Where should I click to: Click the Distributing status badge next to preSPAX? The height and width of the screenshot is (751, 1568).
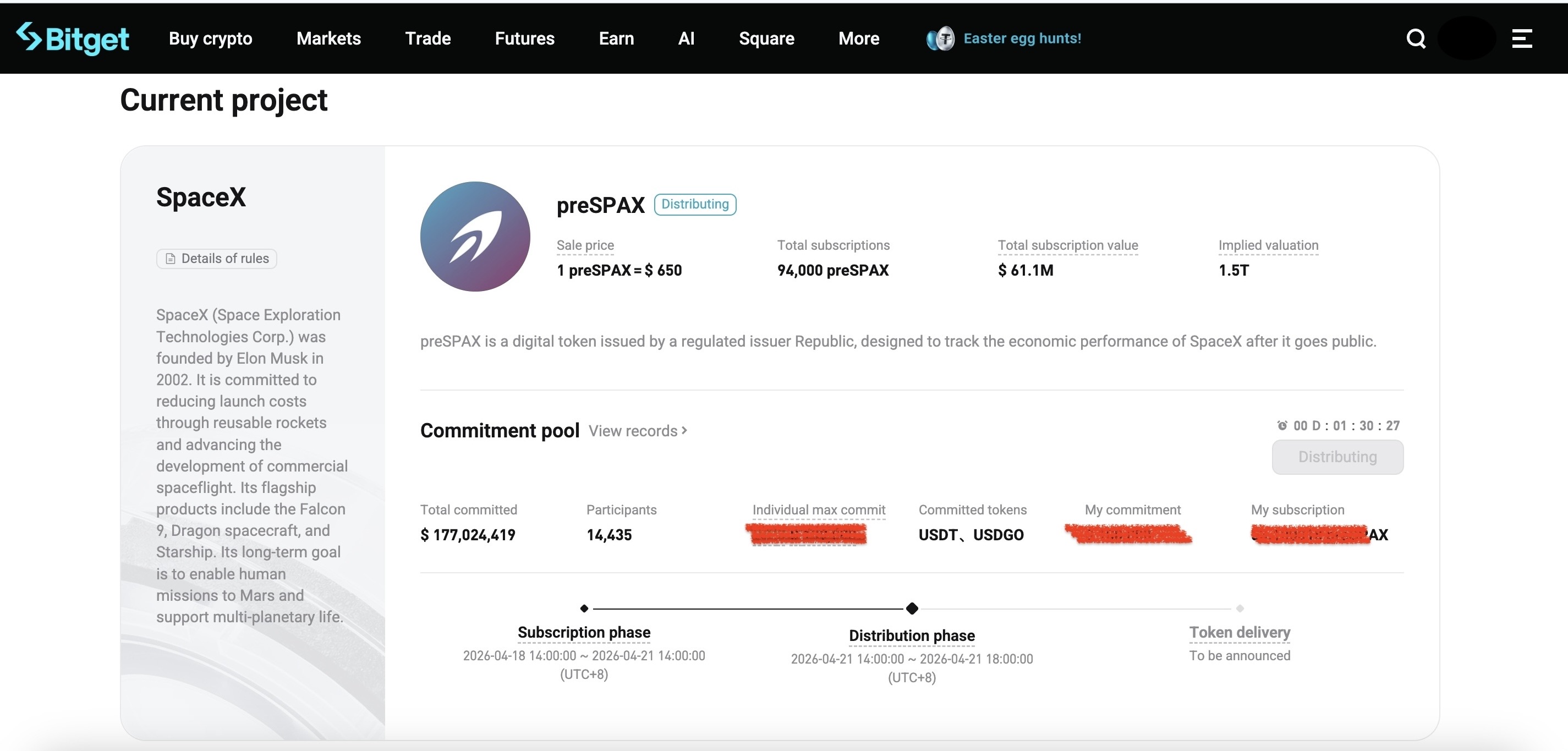(695, 205)
